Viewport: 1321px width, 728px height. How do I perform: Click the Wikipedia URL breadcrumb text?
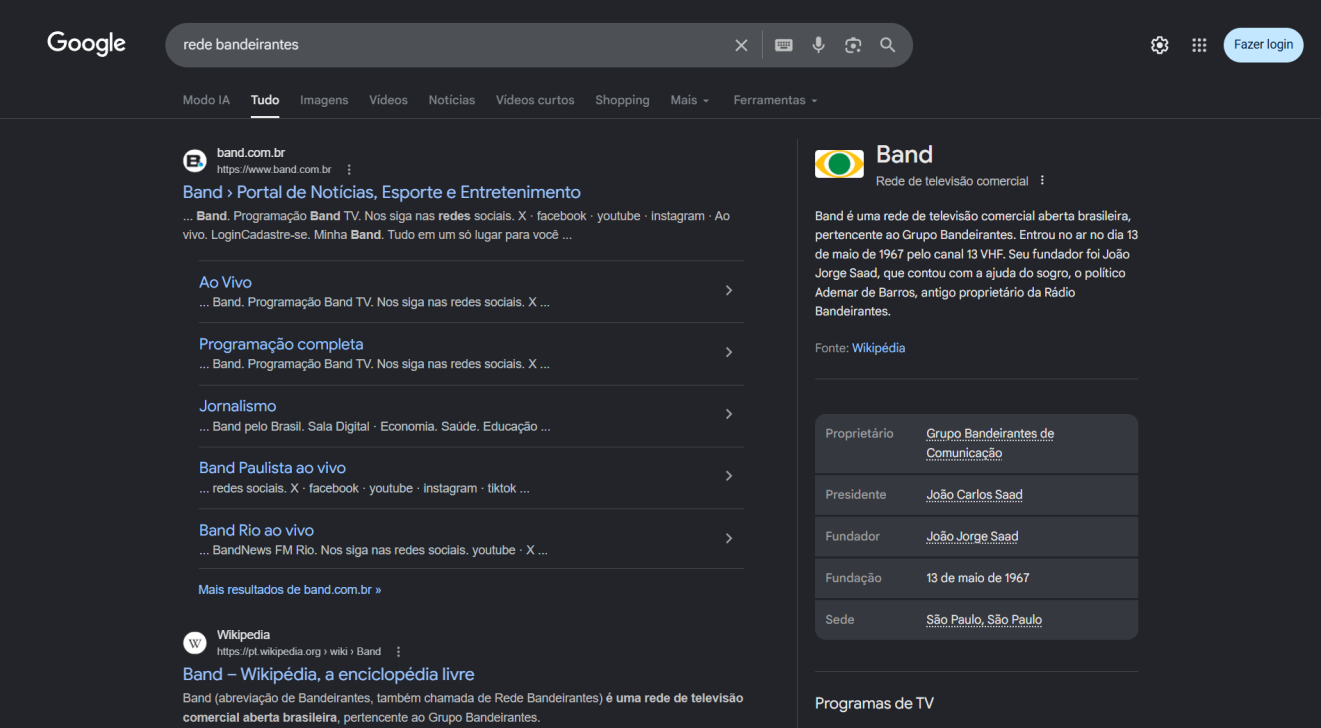299,652
